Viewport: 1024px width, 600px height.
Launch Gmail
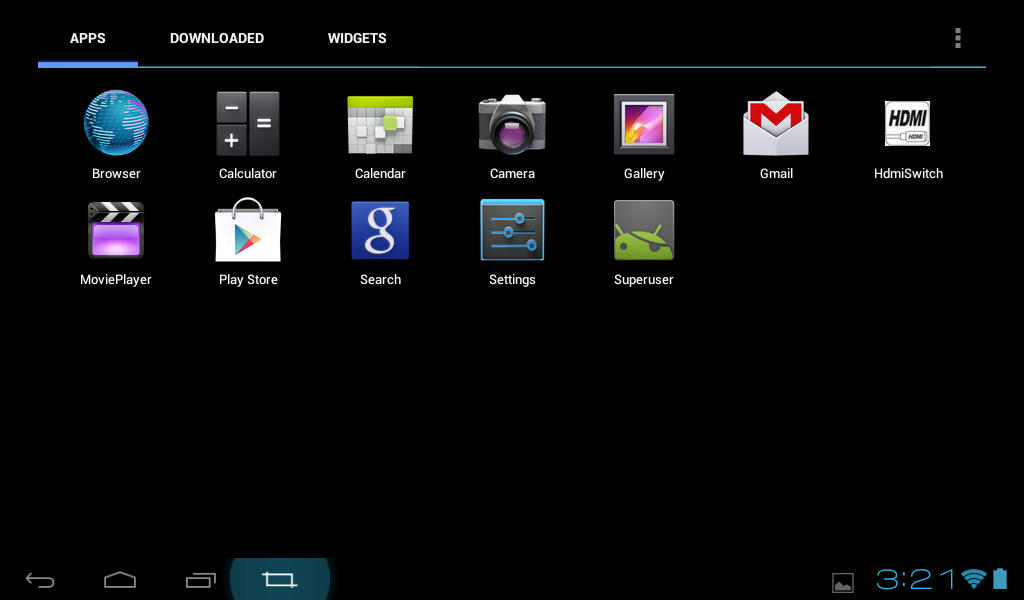coord(776,123)
